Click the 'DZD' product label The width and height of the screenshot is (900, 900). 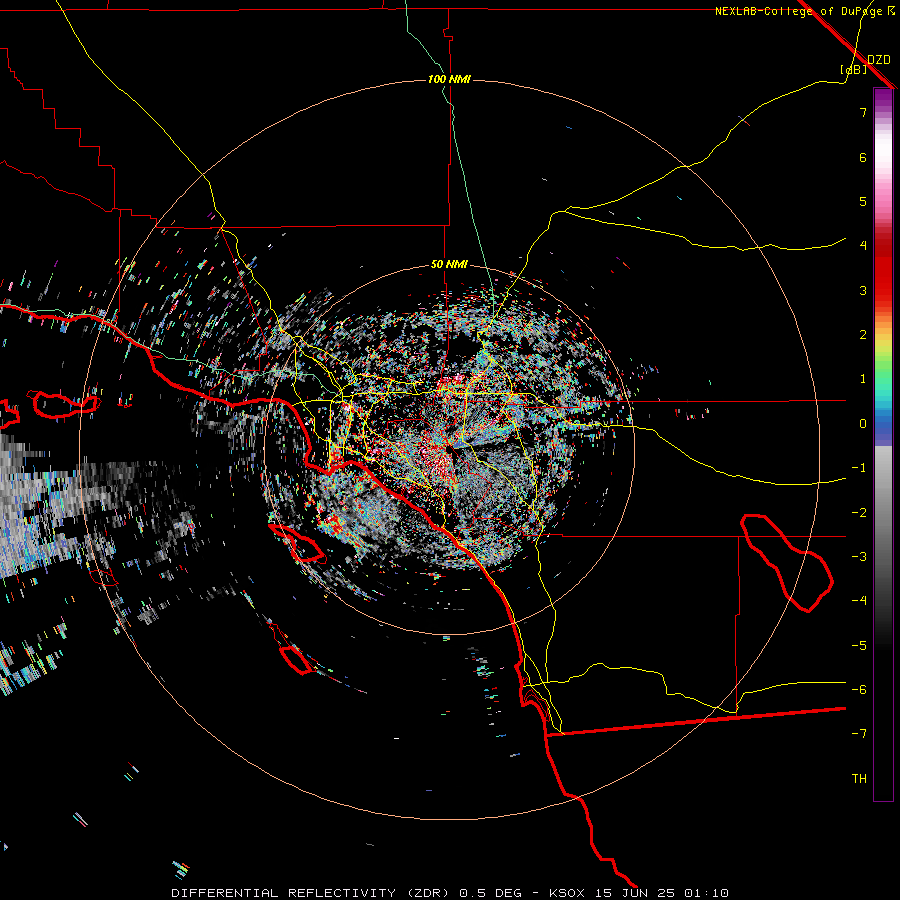879,60
